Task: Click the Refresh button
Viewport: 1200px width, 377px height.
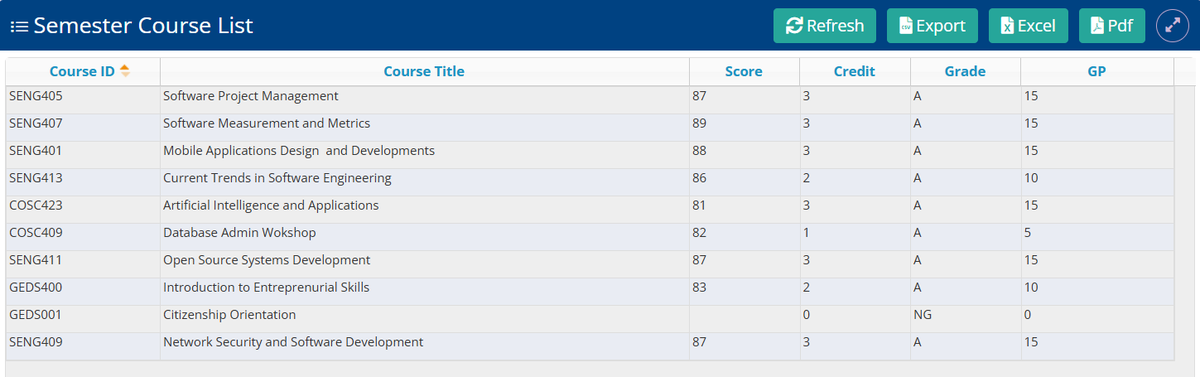Action: 825,26
